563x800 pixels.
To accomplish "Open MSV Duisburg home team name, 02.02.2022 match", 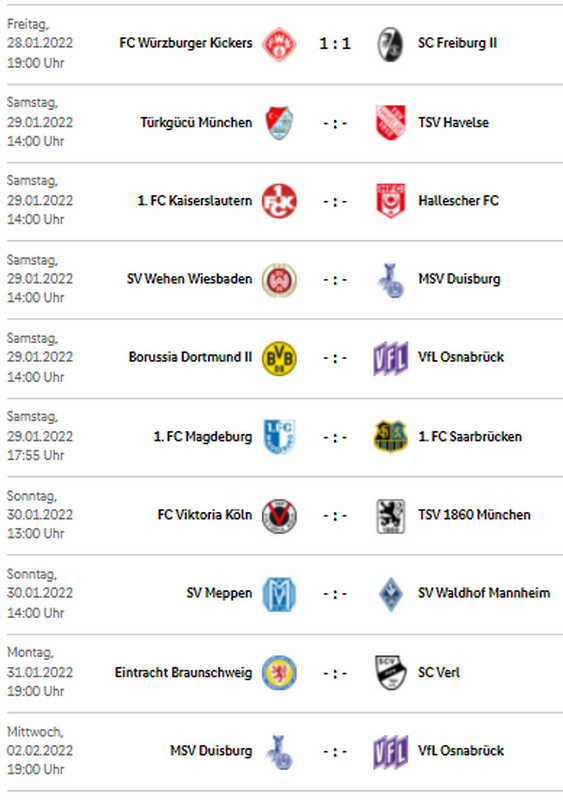I will click(x=211, y=751).
